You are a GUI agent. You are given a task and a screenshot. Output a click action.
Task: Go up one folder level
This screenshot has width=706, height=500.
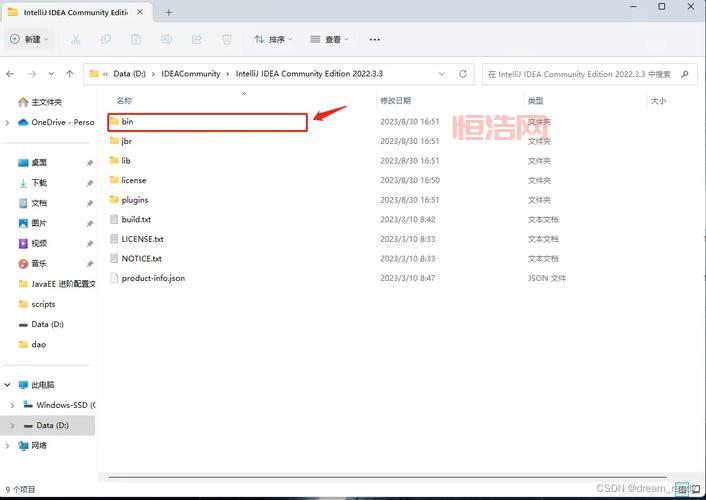coord(69,74)
